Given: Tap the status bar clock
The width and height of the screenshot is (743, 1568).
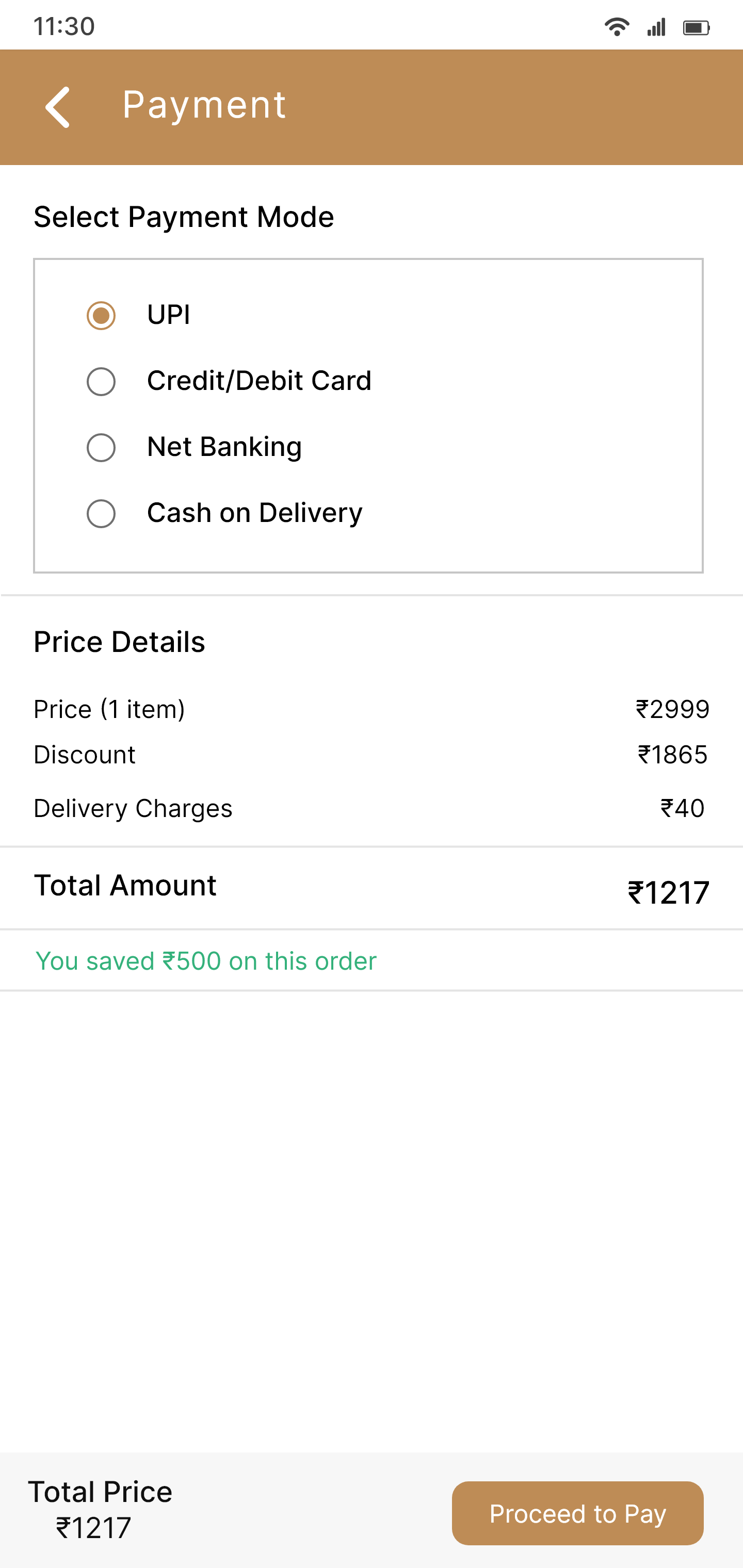Looking at the screenshot, I should pos(64,27).
